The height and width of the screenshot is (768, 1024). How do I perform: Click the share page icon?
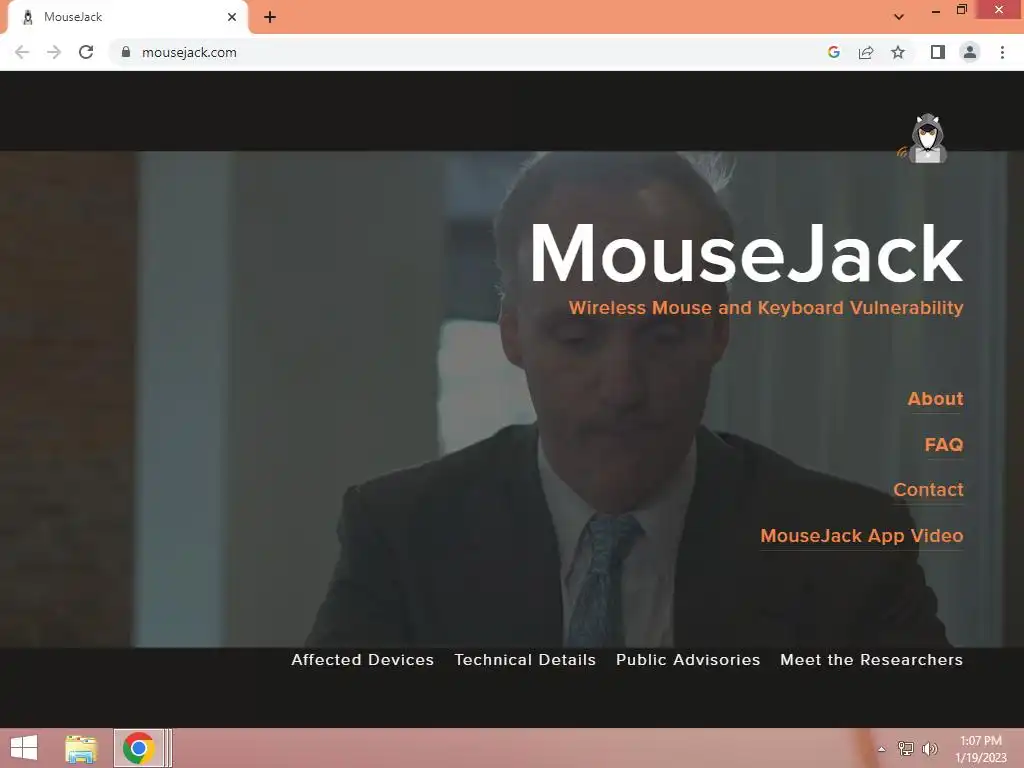point(866,52)
